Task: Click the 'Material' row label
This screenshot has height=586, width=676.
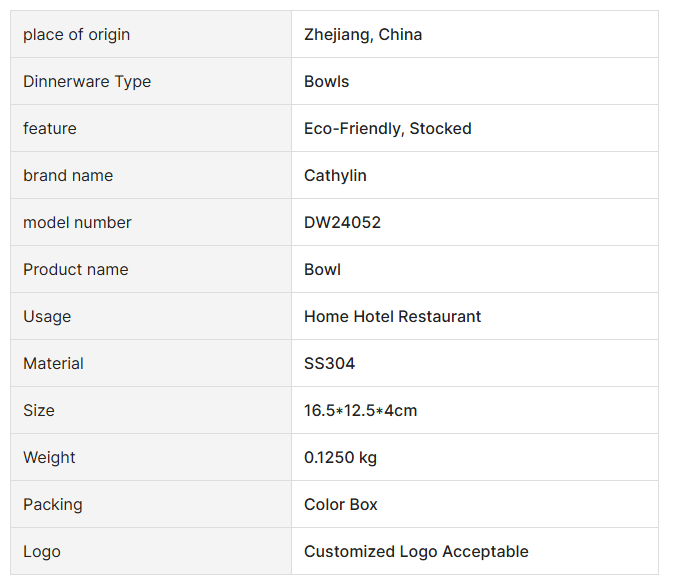Action: [54, 364]
